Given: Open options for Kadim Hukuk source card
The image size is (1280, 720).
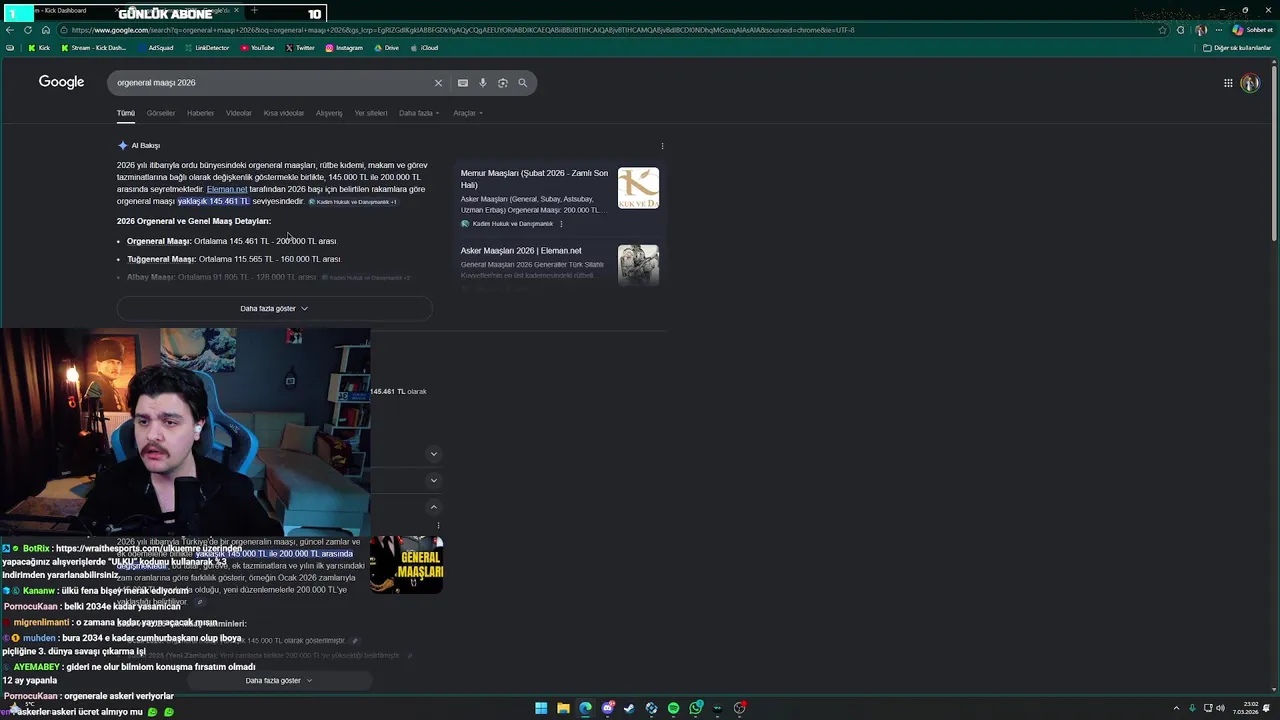Looking at the screenshot, I should point(561,224).
